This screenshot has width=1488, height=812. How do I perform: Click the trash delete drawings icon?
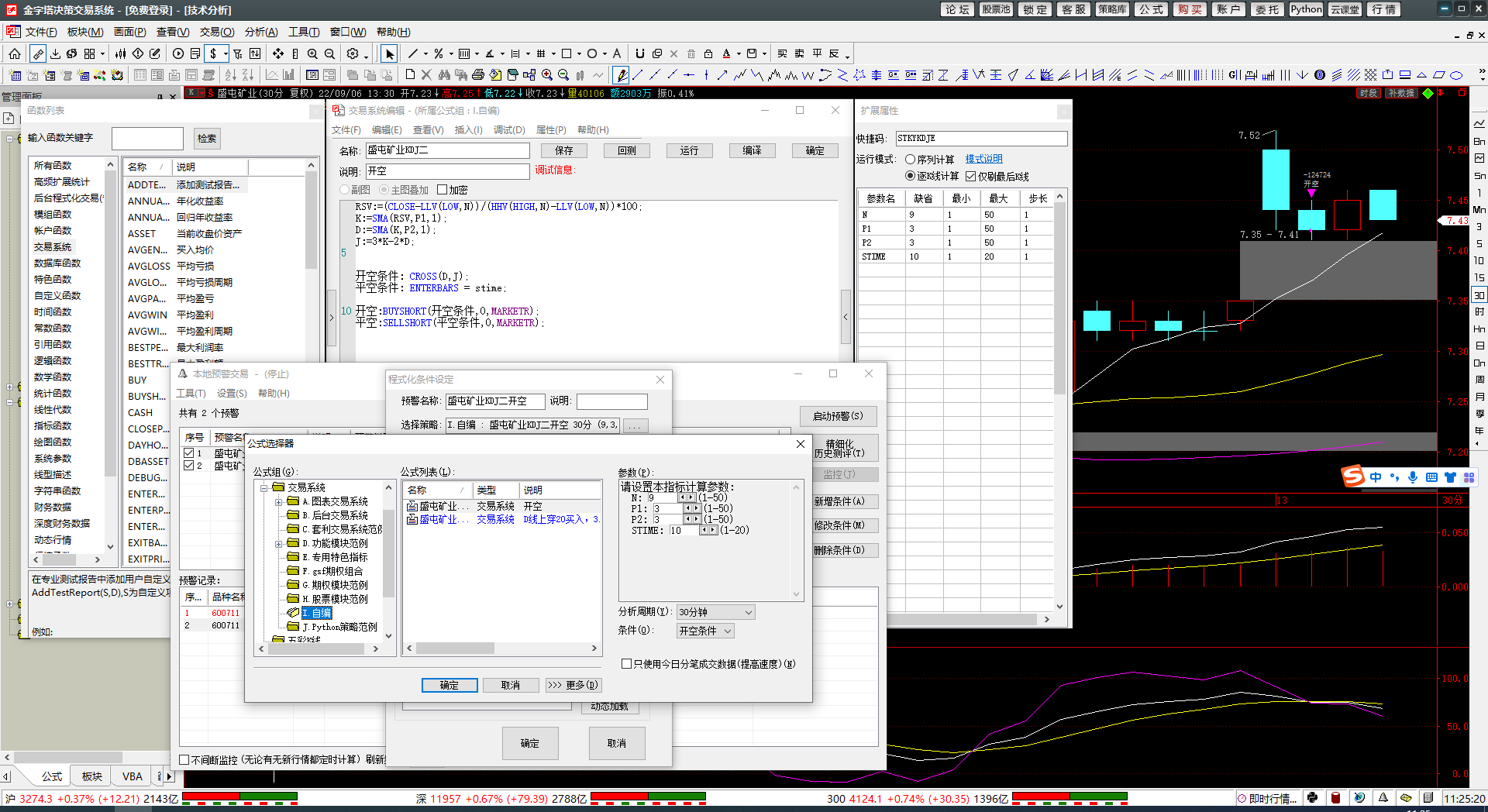(x=691, y=53)
